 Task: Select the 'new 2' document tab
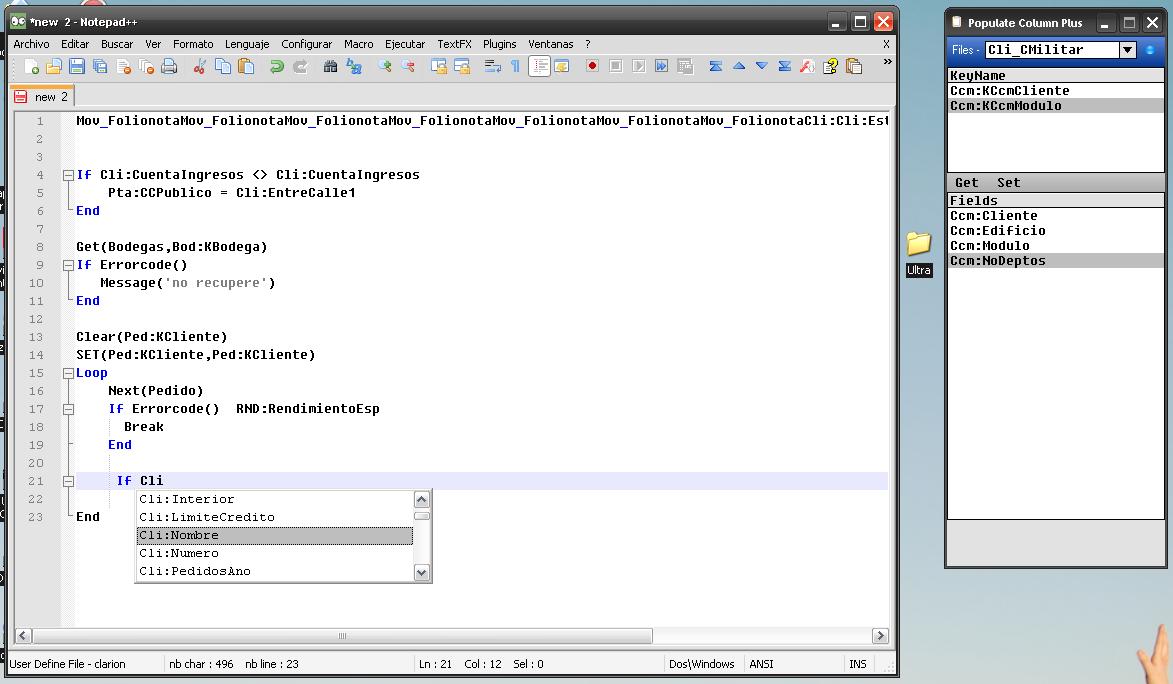(42, 97)
